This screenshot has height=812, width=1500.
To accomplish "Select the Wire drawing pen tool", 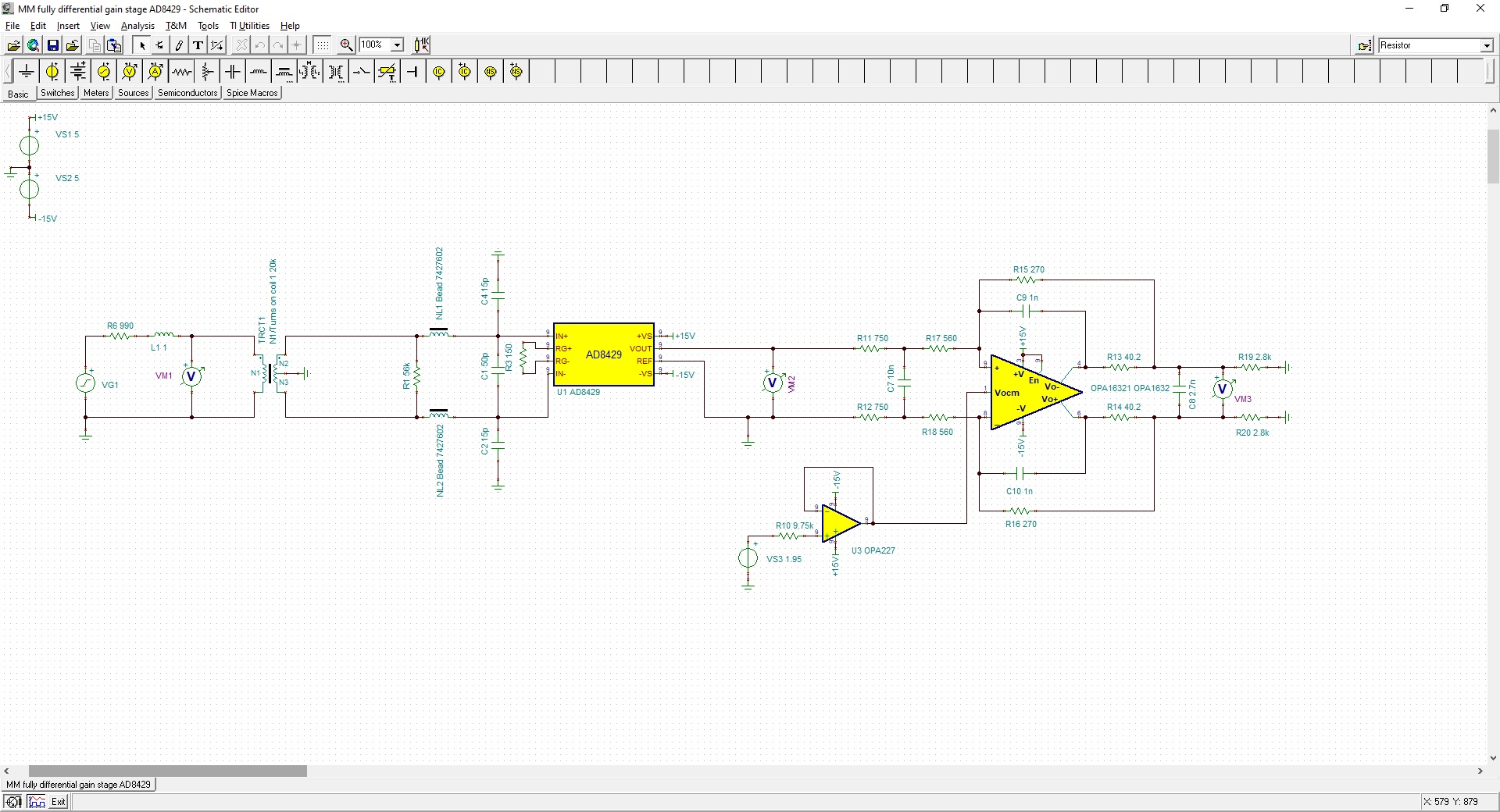I will [179, 45].
